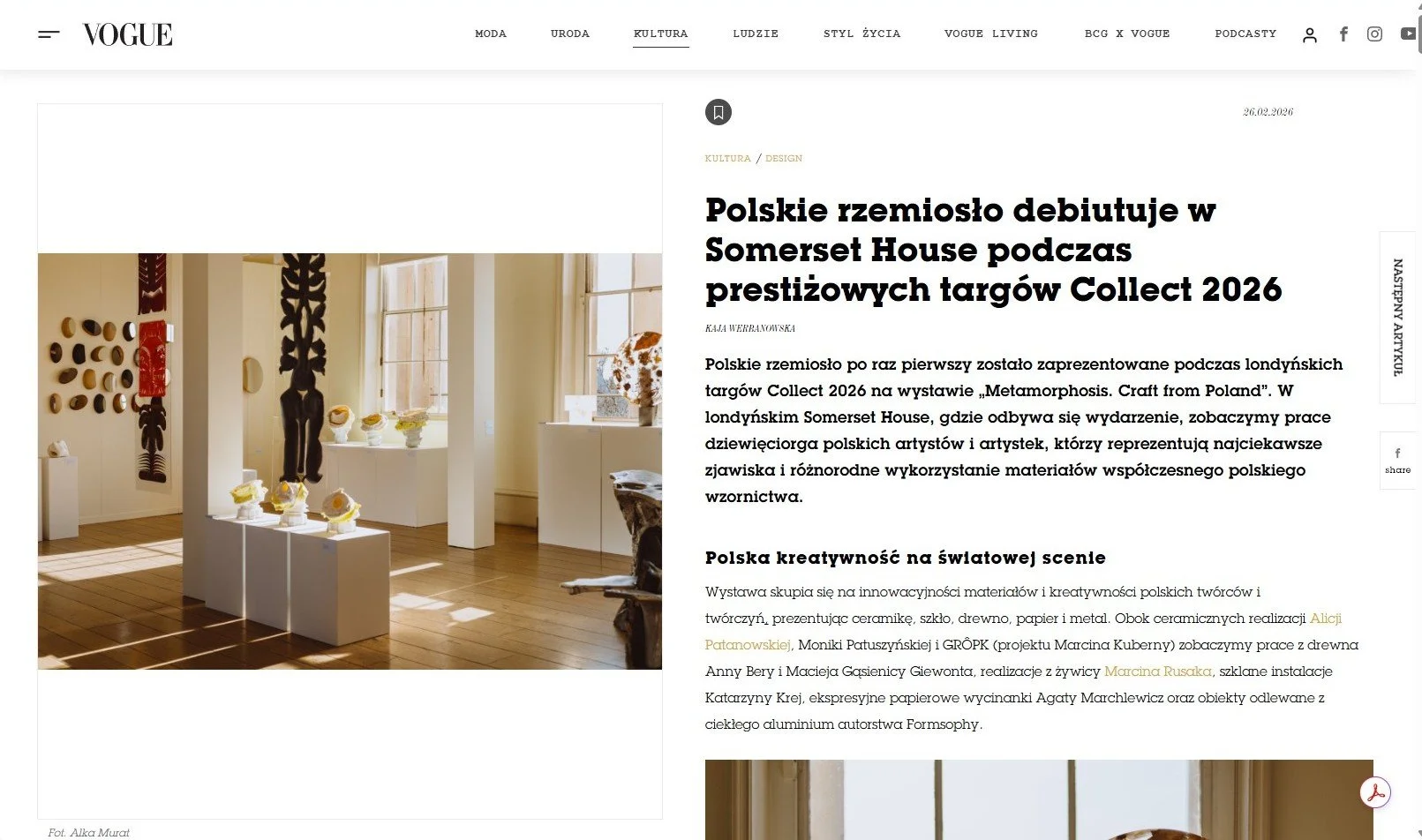Open the YouTube icon in header
The width and height of the screenshot is (1422, 840).
pos(1409,34)
